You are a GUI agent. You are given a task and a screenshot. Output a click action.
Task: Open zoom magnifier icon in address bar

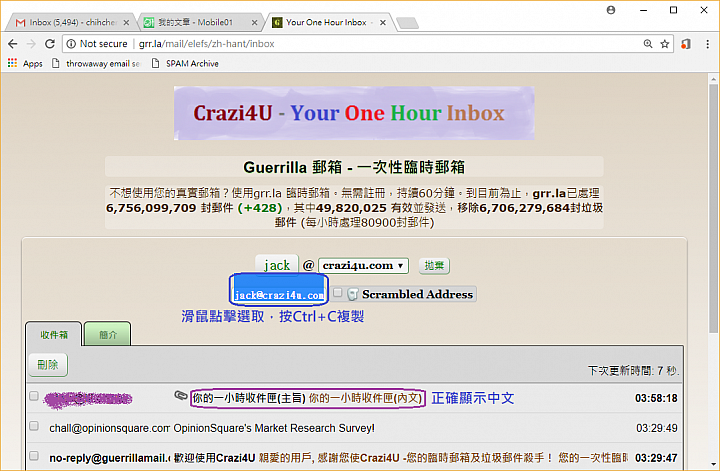648,44
